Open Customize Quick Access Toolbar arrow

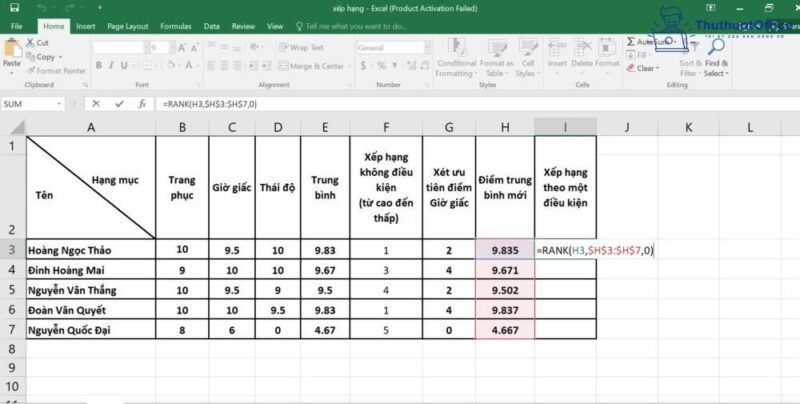click(x=100, y=8)
